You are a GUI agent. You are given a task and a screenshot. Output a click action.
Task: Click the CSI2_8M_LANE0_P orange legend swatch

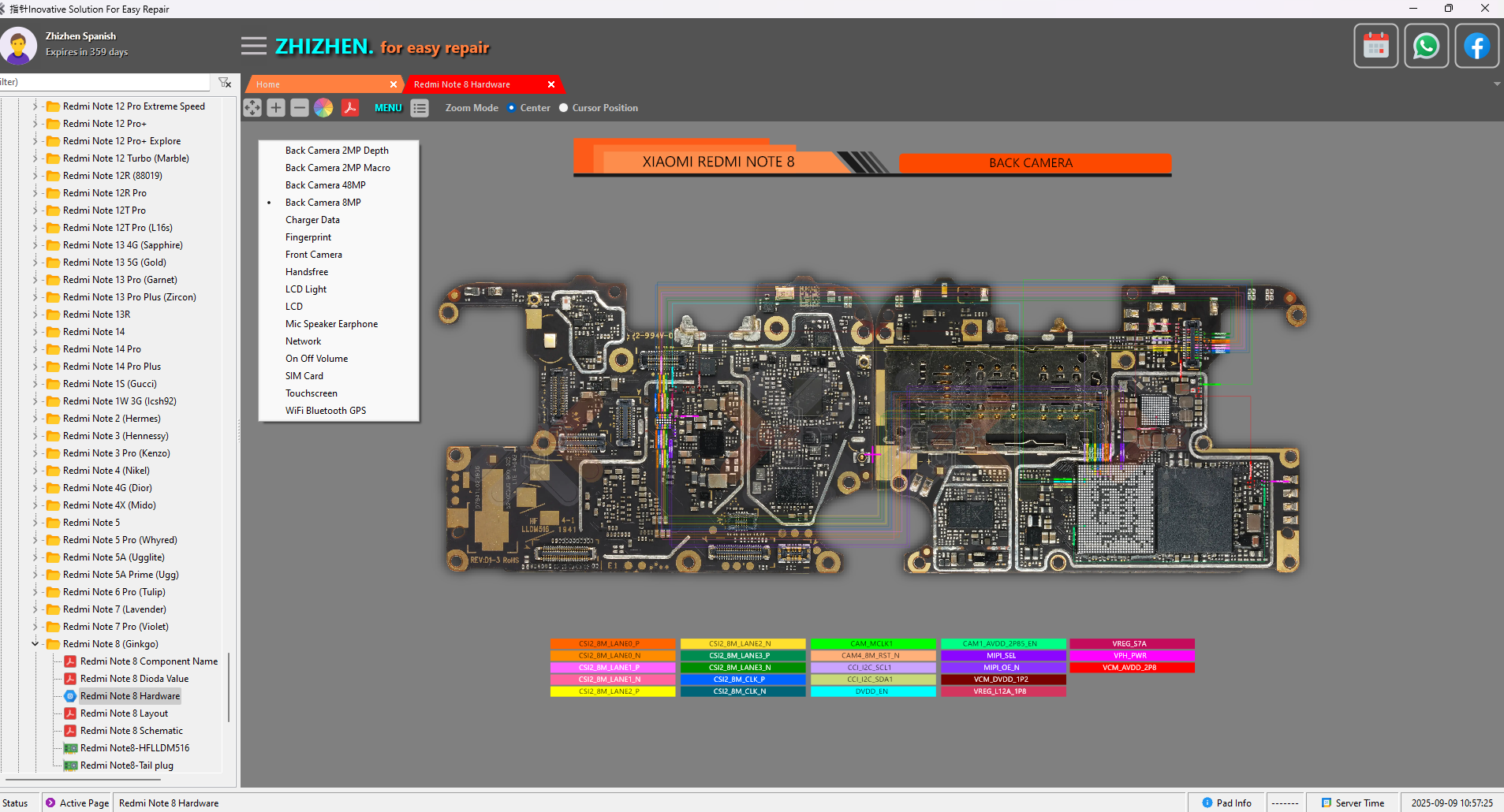click(613, 644)
